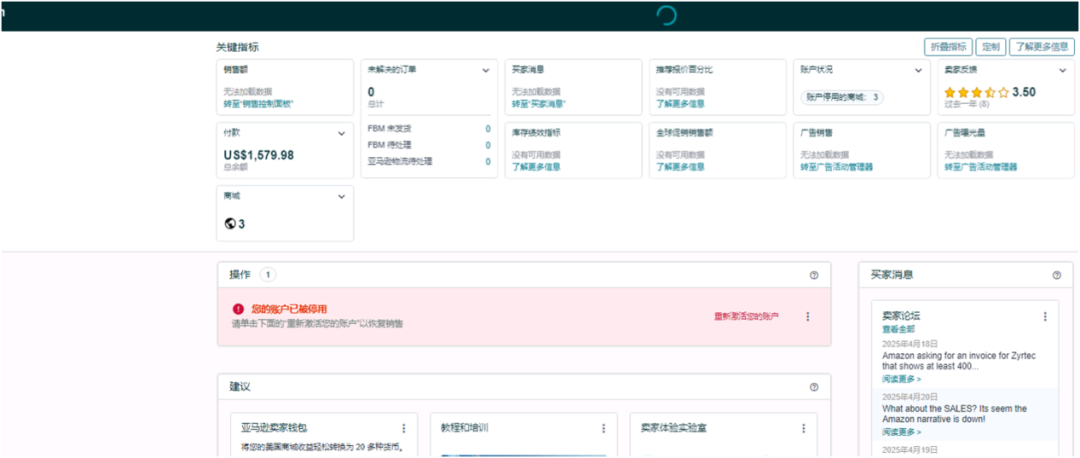Expand the 账户状况 card chevron
Viewport: 1080px width, 458px height.
(918, 70)
